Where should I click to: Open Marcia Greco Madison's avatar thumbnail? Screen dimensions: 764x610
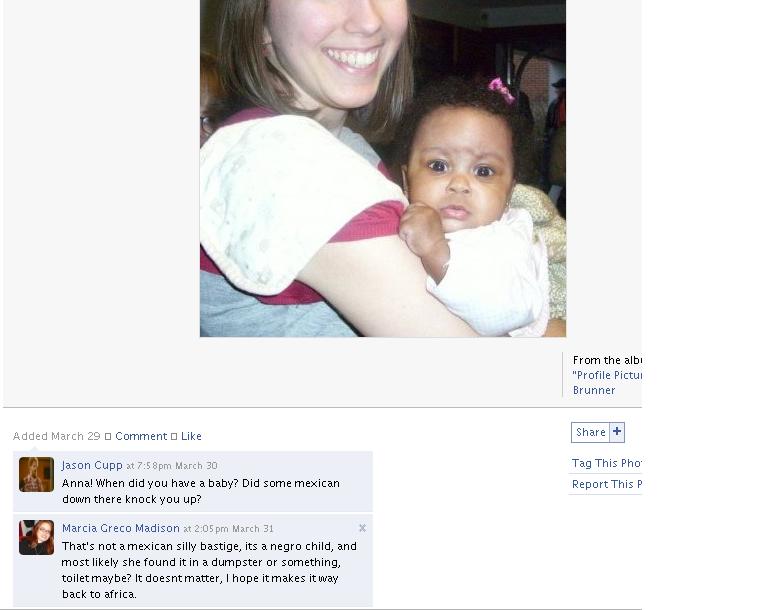pos(37,537)
